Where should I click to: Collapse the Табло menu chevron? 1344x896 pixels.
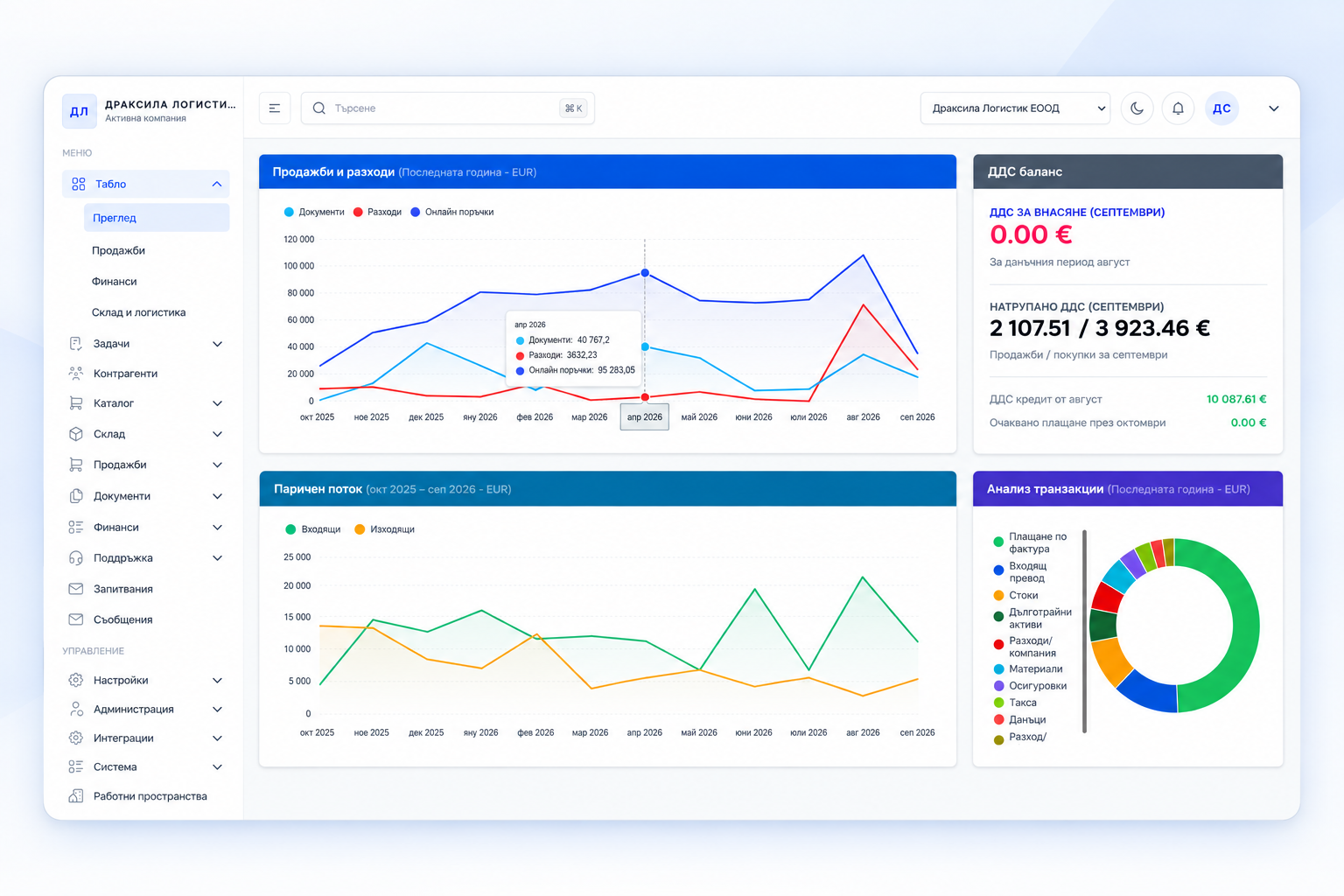pos(217,184)
